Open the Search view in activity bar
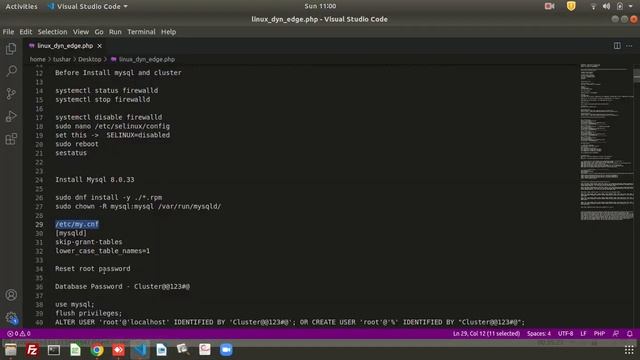 [11, 71]
